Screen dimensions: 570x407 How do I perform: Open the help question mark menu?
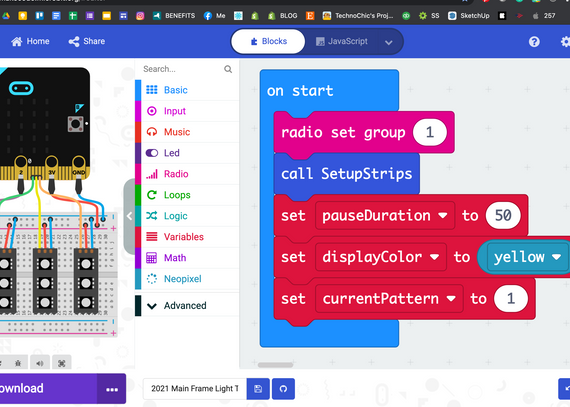[534, 42]
